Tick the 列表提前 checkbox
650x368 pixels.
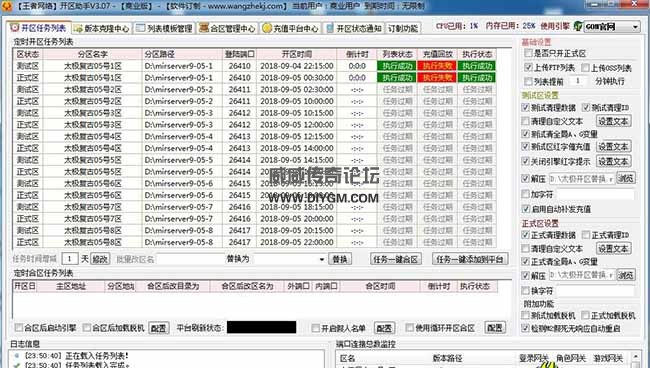pyautogui.click(x=528, y=81)
